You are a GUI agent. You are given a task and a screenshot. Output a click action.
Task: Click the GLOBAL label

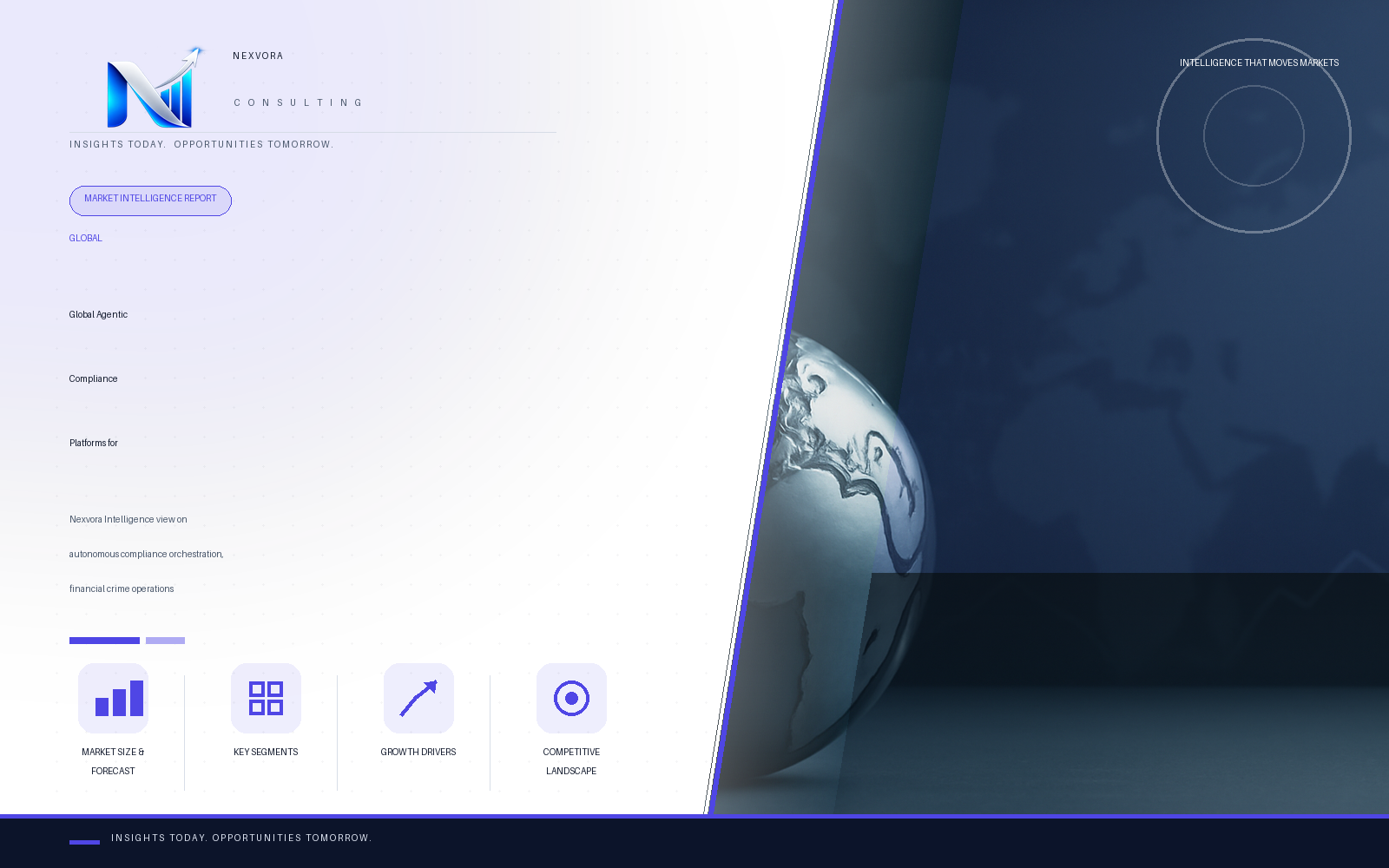(x=85, y=238)
